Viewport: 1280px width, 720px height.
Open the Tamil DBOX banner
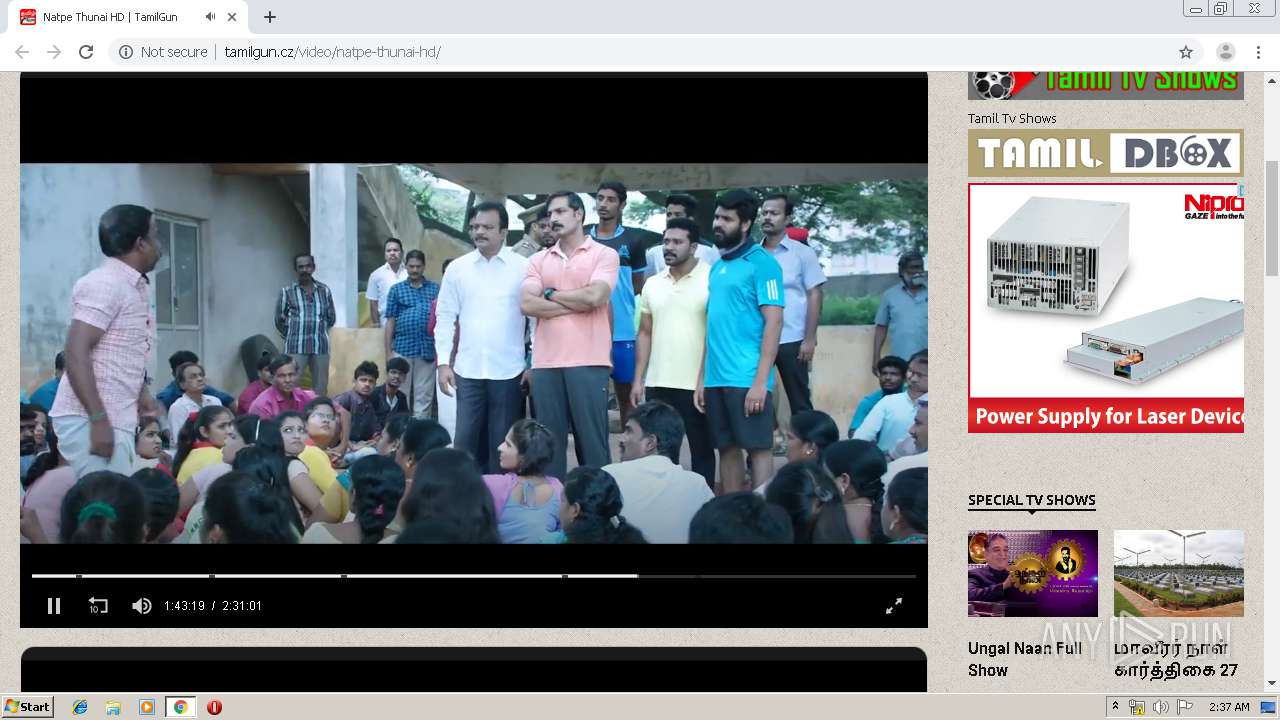coord(1106,153)
